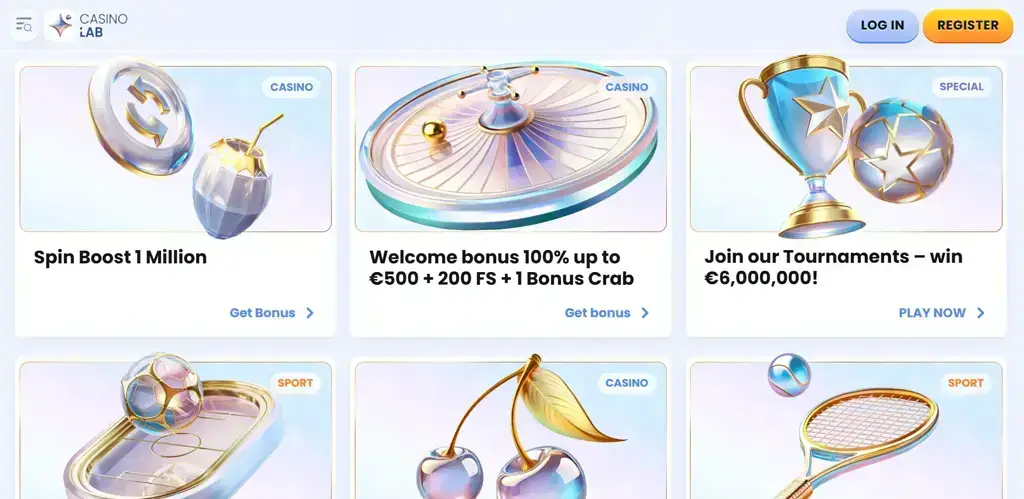Click PLAY NOW on Tournaments card
This screenshot has width=1024, height=499.
tap(932, 313)
